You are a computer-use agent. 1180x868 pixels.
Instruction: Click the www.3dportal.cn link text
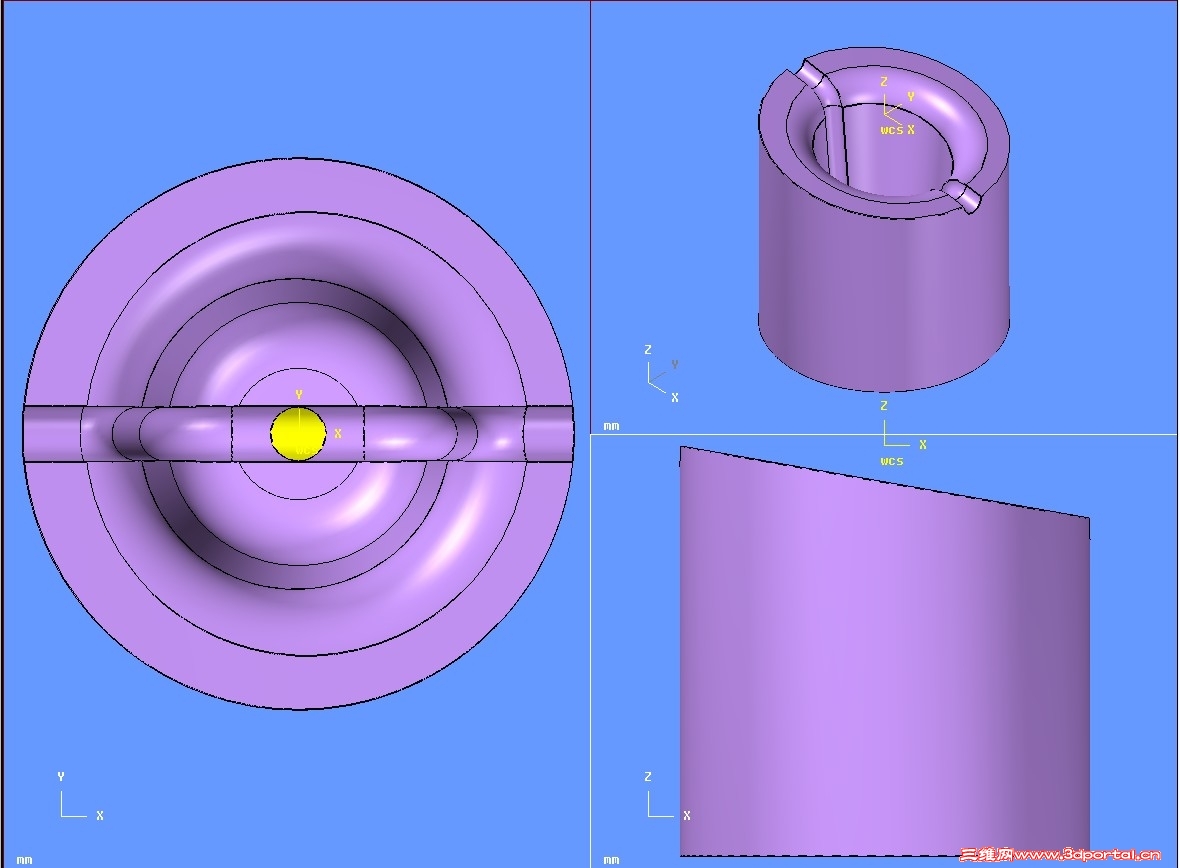[1087, 854]
